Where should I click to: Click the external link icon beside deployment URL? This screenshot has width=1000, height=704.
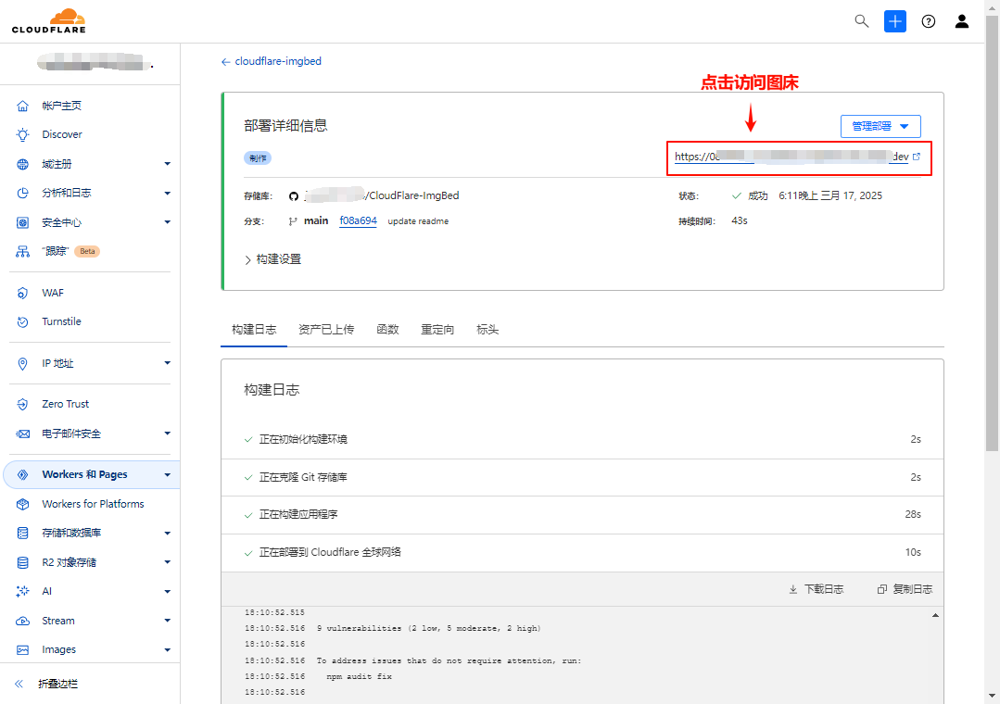[916, 157]
